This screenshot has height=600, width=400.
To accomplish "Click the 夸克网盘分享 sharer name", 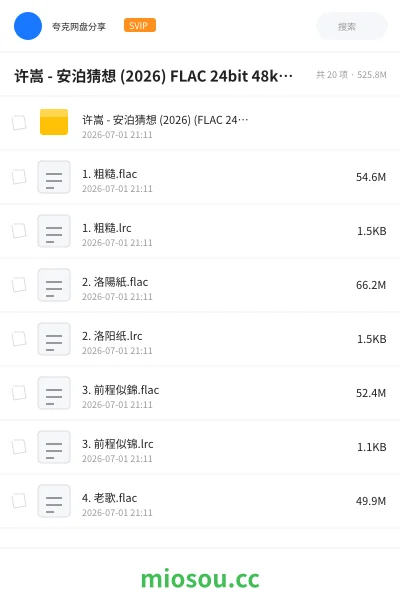I will pos(79,26).
